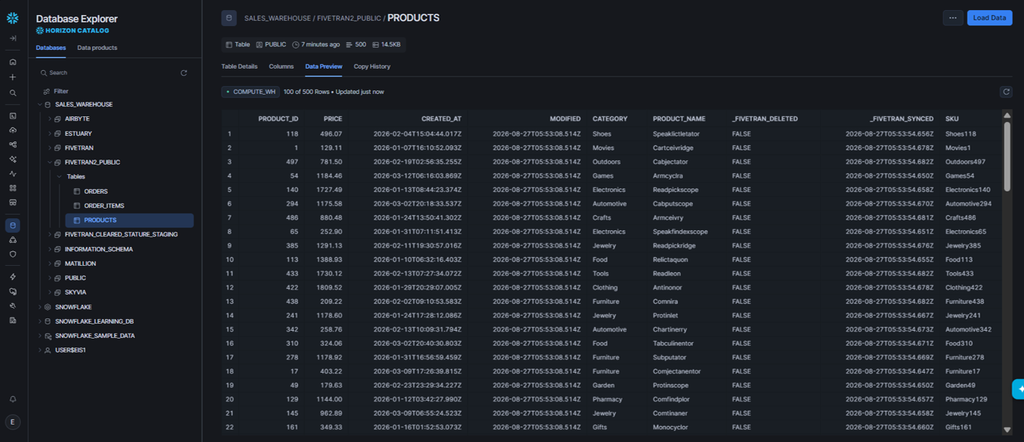Viewport: 1024px width, 442px height.
Task: Refresh the database explorer tree
Action: (184, 73)
